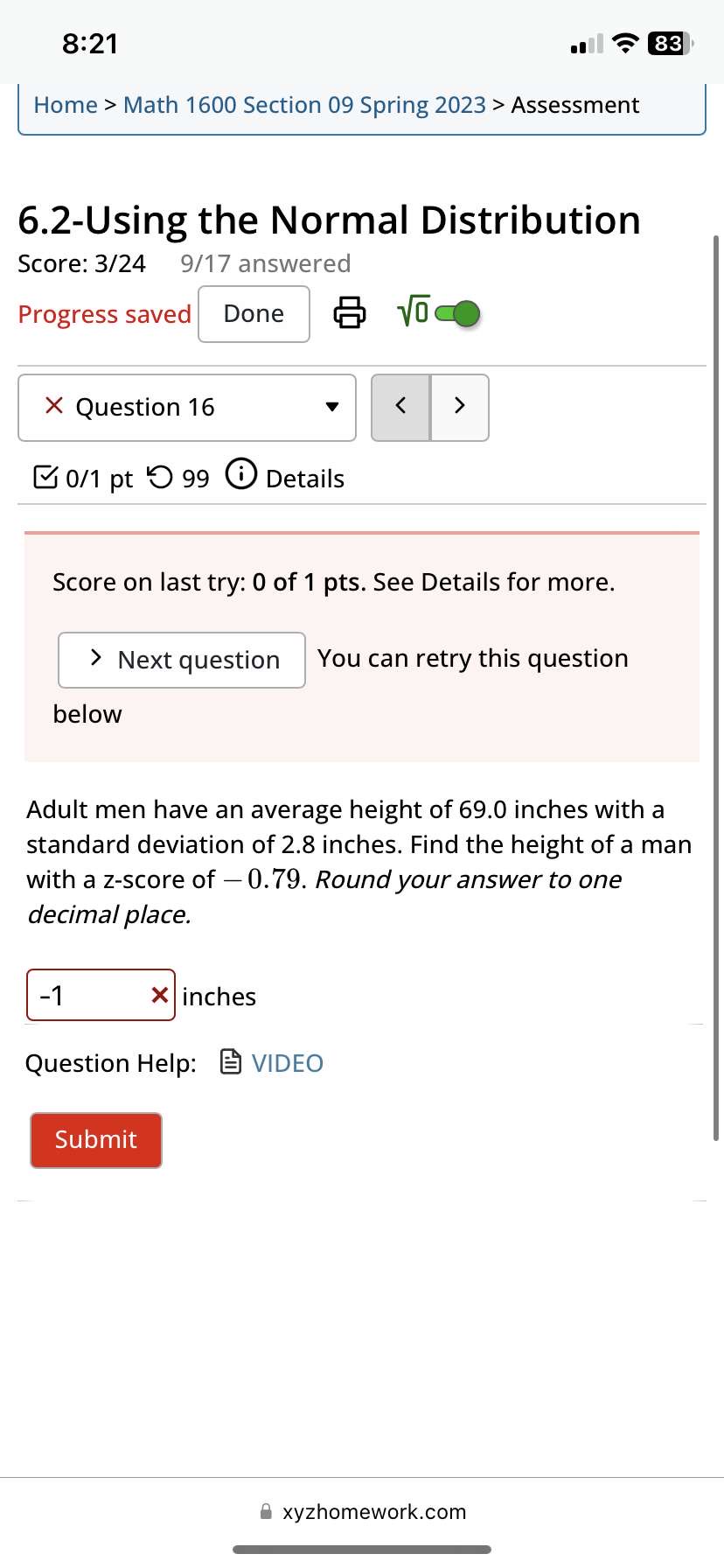Open the VIDEO question help link
724x1568 pixels.
(x=287, y=1061)
